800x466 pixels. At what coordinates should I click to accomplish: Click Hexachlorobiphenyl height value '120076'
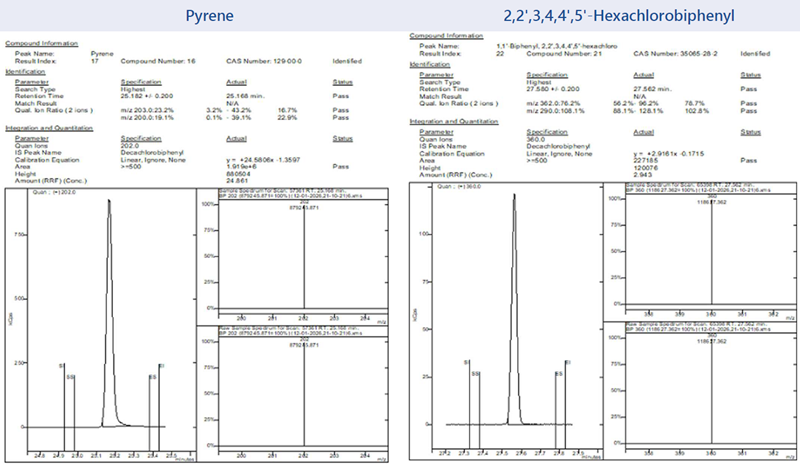(x=645, y=167)
